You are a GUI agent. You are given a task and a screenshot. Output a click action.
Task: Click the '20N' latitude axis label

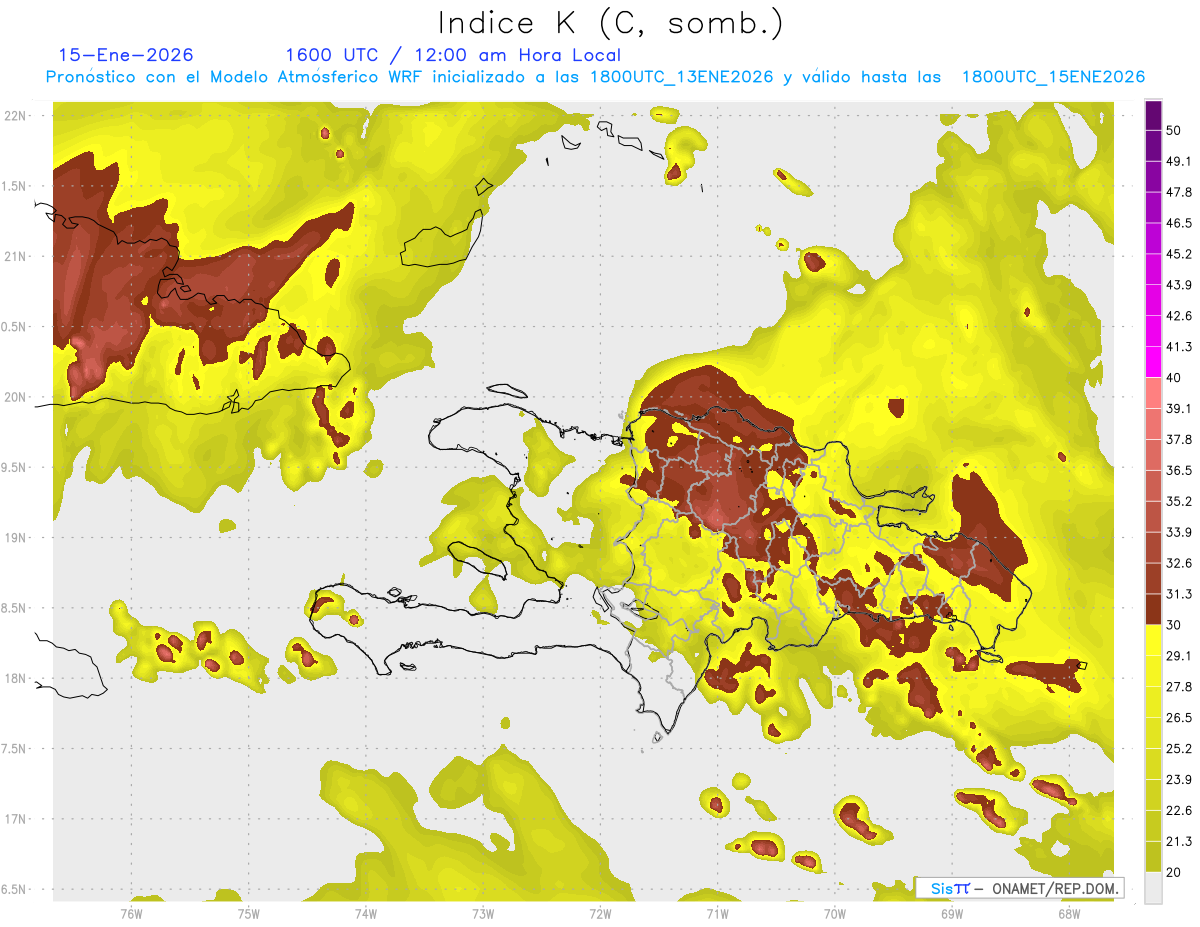[15, 397]
